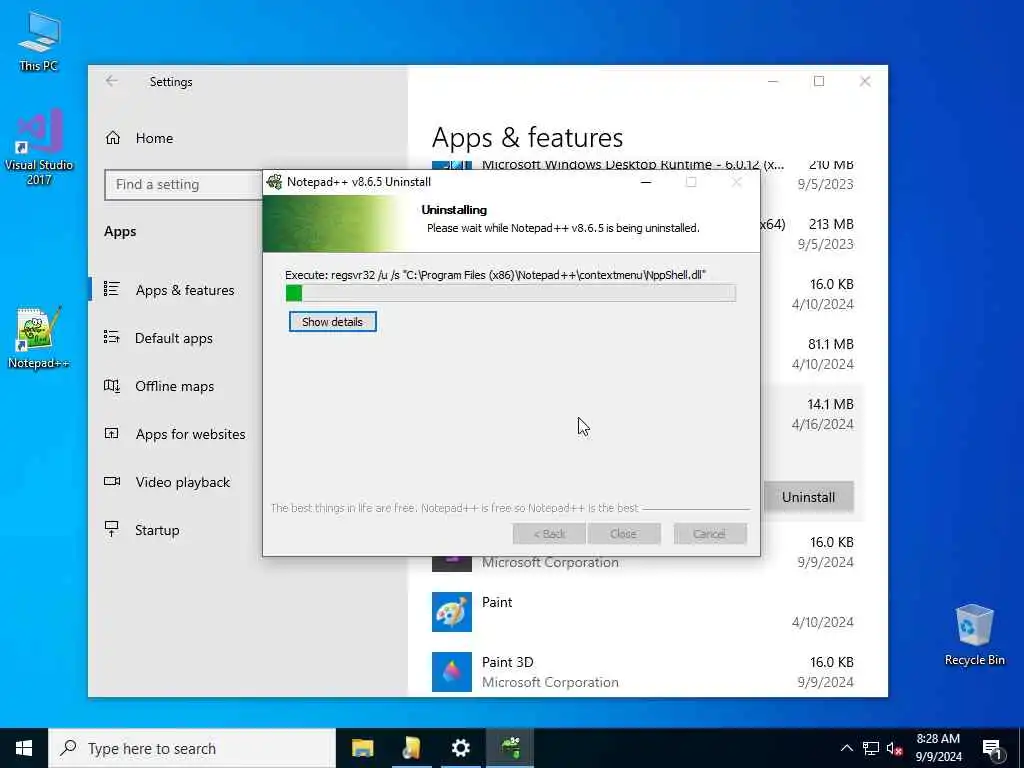Open Recycle Bin on desktop
Viewport: 1024px width, 768px height.
[974, 634]
